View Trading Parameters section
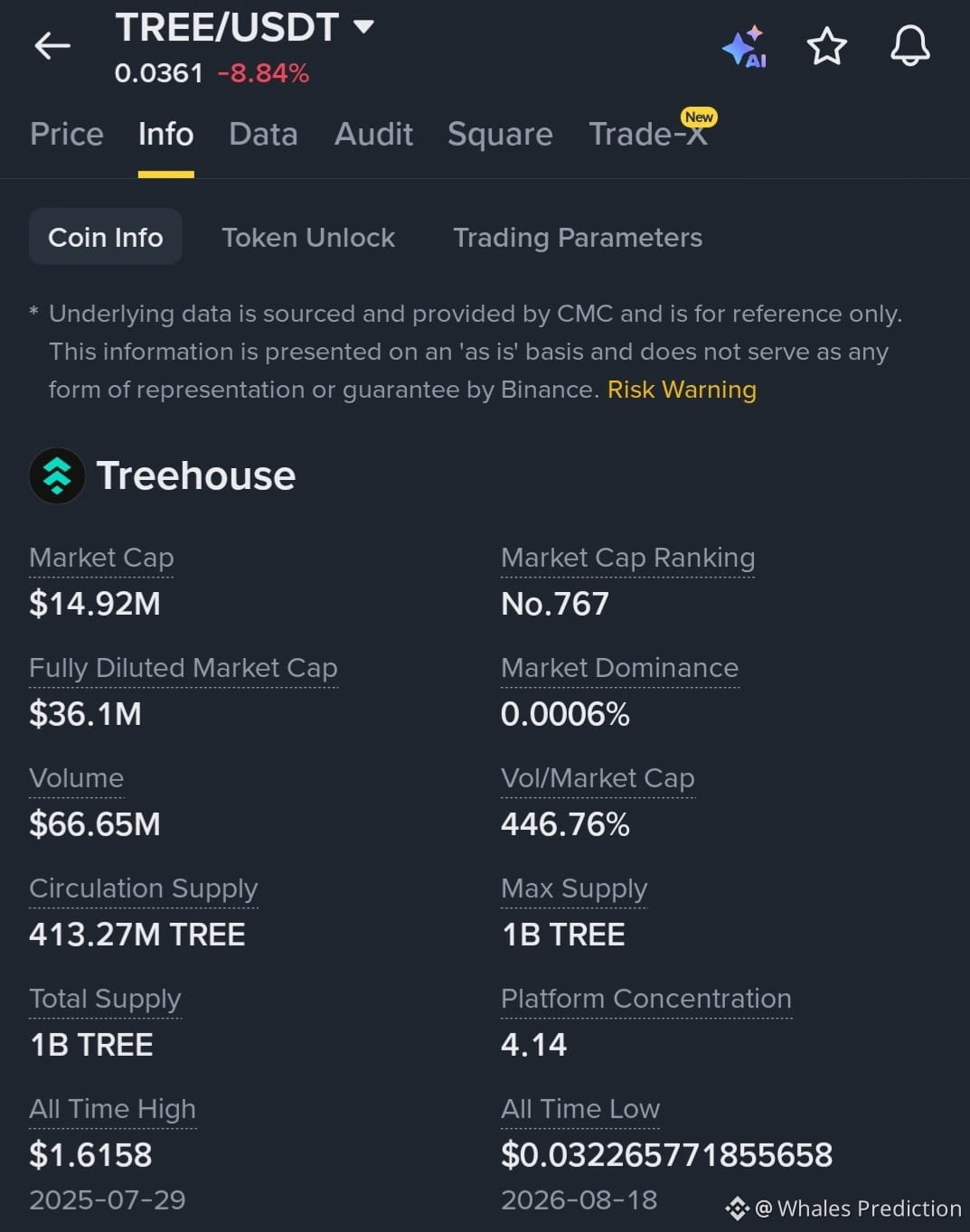Screen dimensions: 970x1232 578,237
